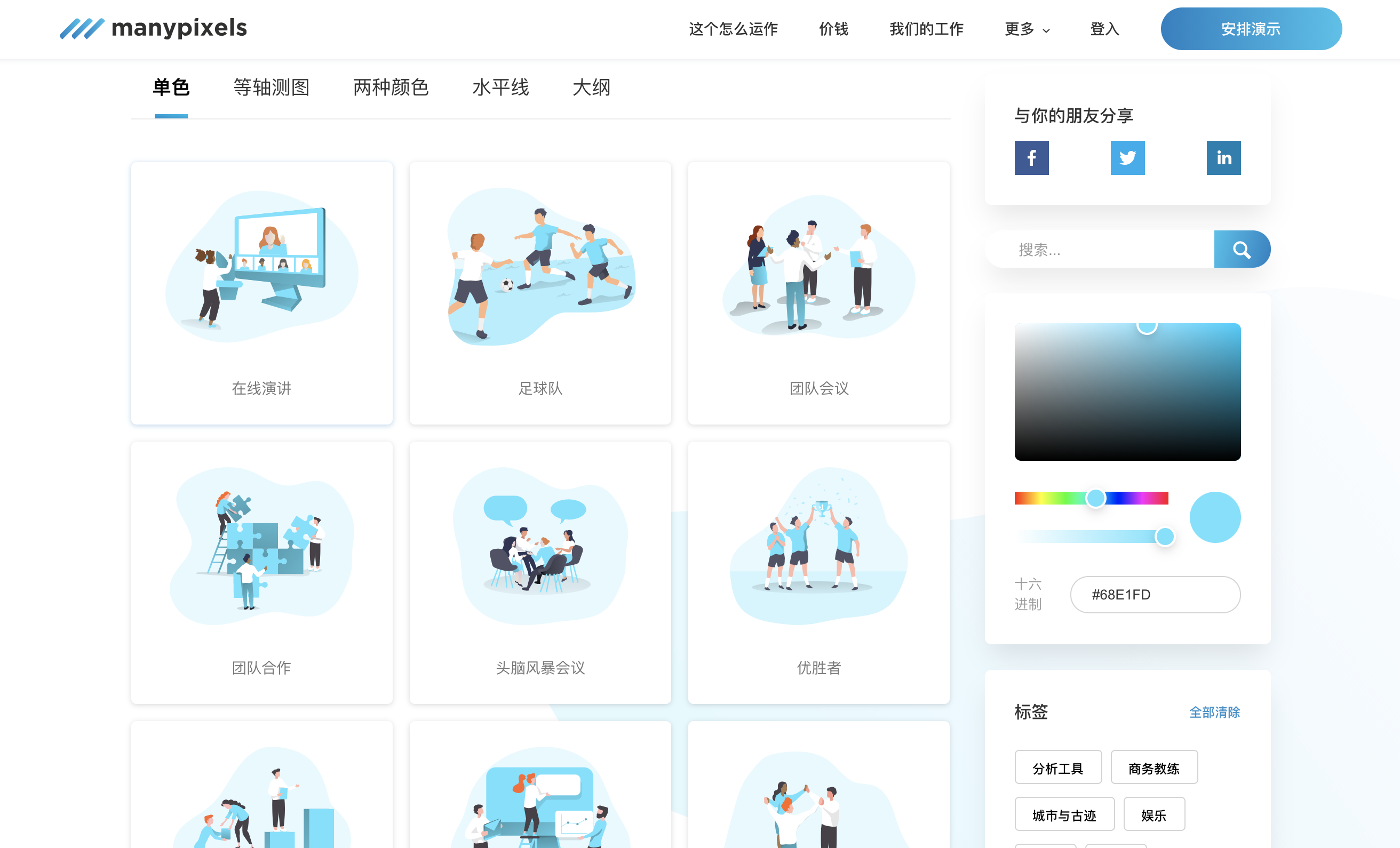This screenshot has height=848, width=1400.
Task: Click 登入 to log in
Action: 1104,29
